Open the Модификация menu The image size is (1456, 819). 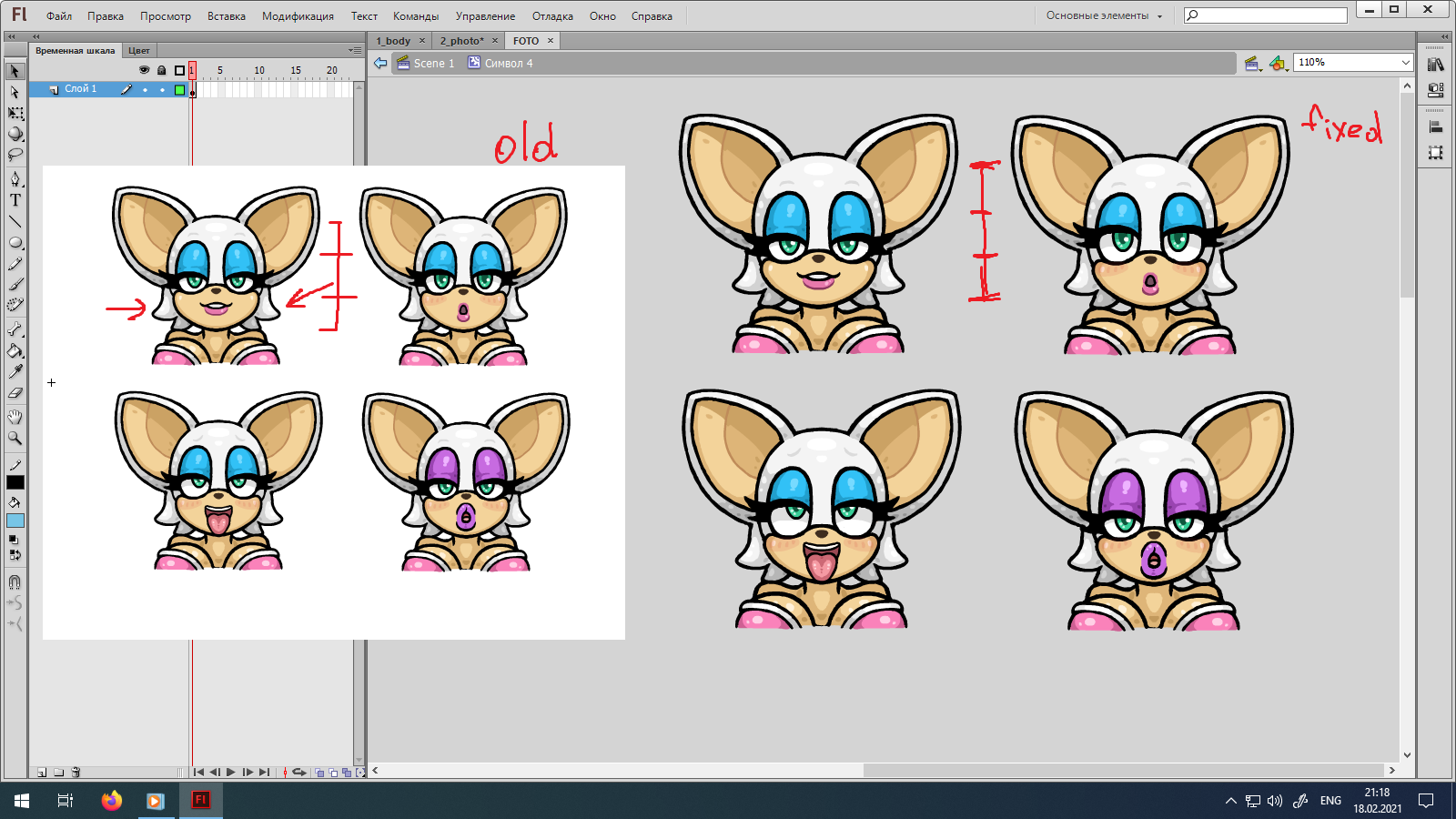(x=298, y=16)
